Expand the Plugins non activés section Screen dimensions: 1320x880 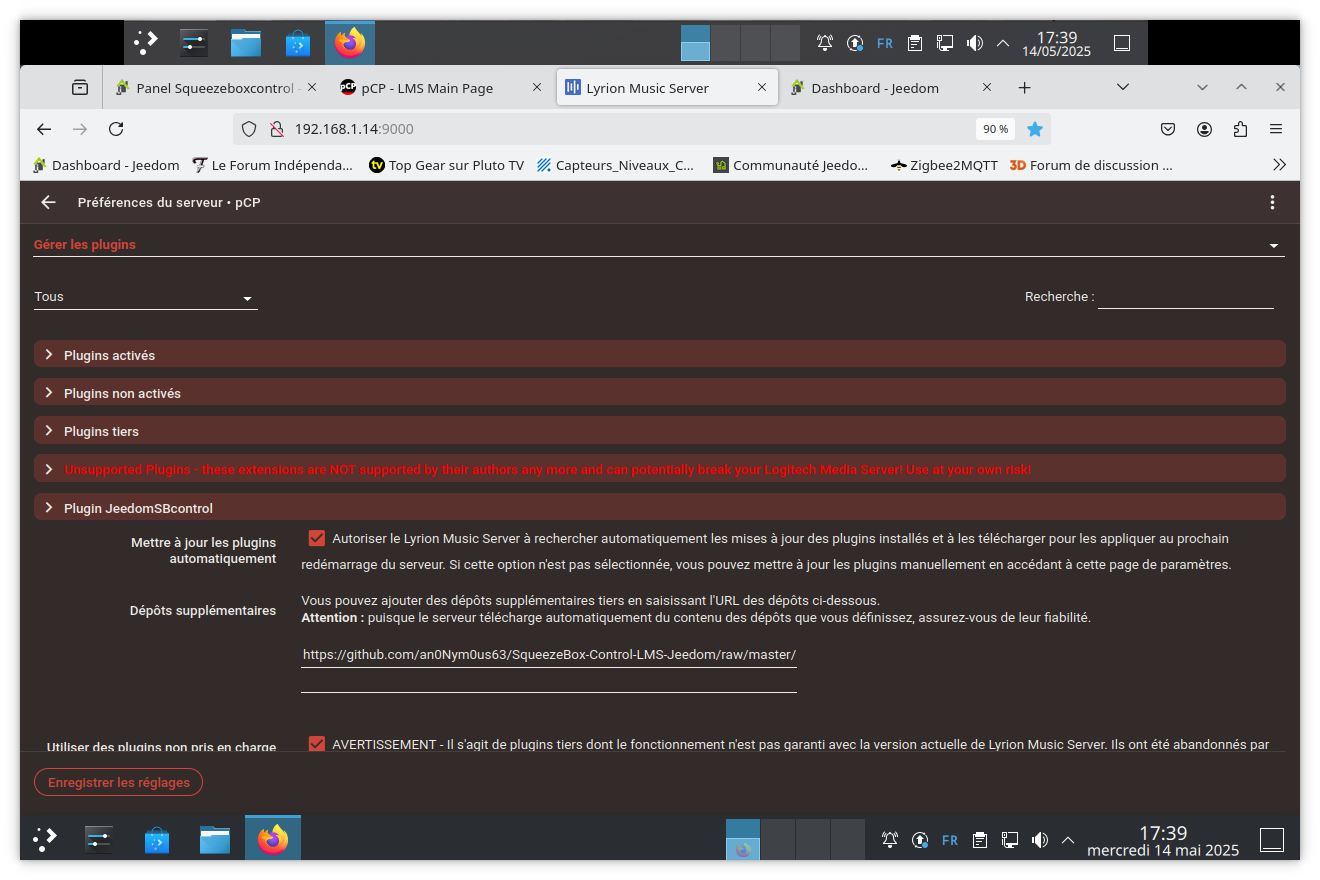(659, 393)
